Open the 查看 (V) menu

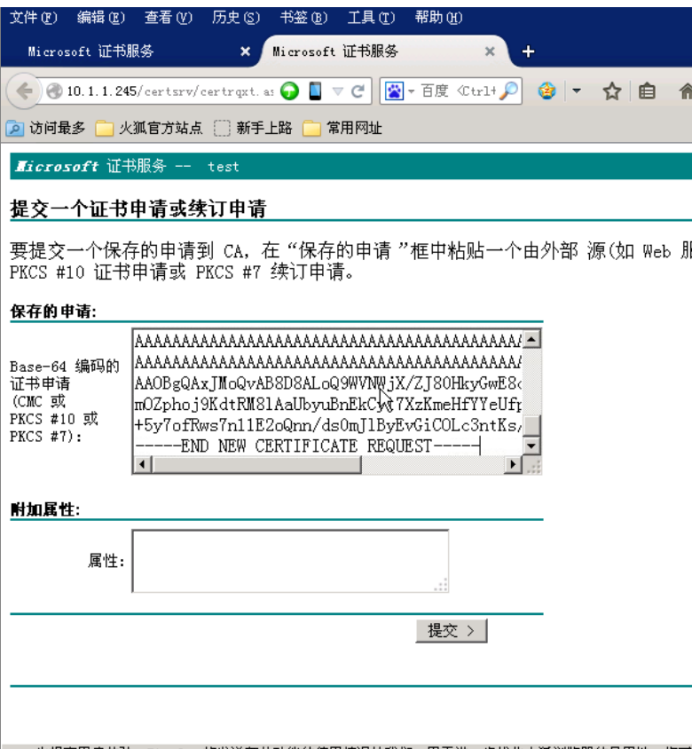click(168, 18)
